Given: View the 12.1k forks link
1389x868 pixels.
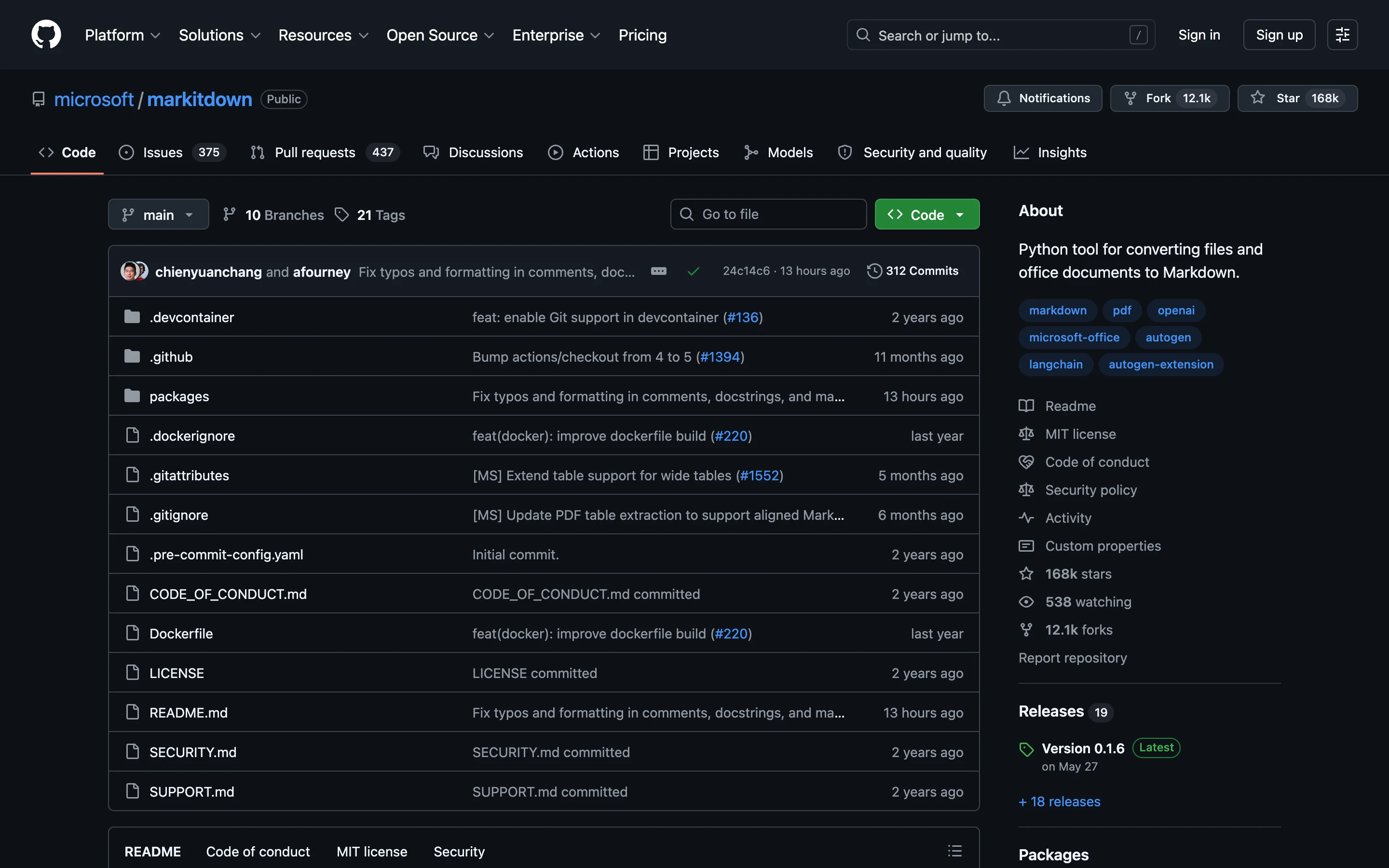Looking at the screenshot, I should pyautogui.click(x=1065, y=630).
